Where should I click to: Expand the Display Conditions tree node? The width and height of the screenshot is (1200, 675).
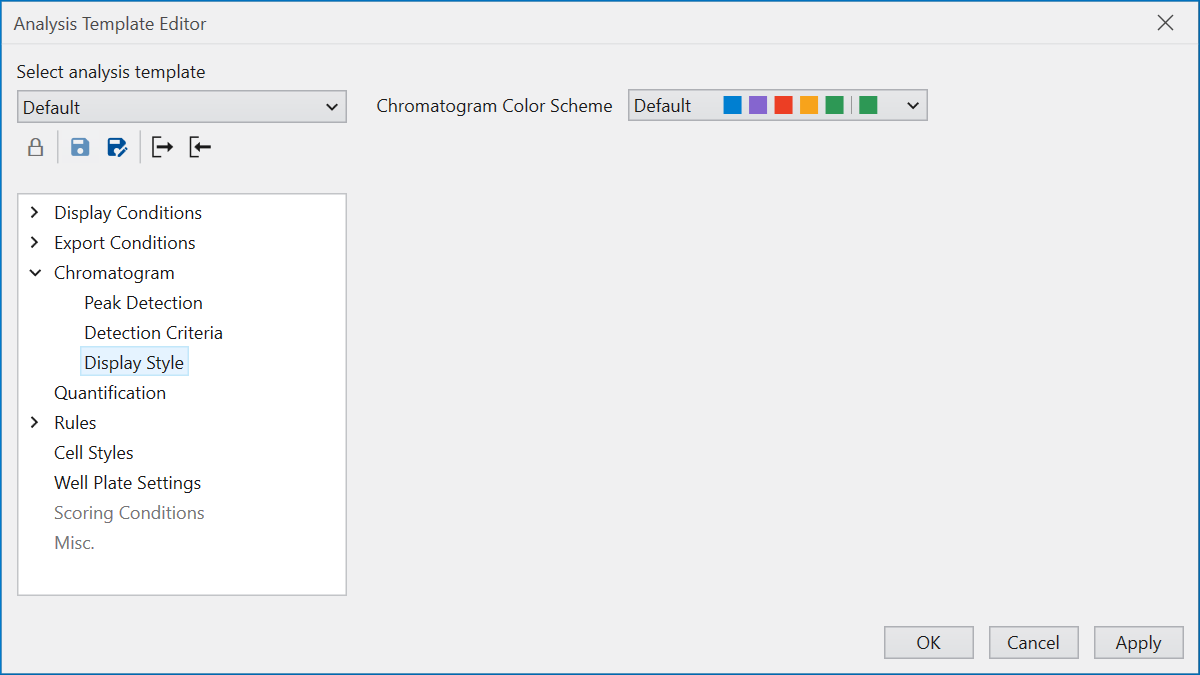point(35,212)
